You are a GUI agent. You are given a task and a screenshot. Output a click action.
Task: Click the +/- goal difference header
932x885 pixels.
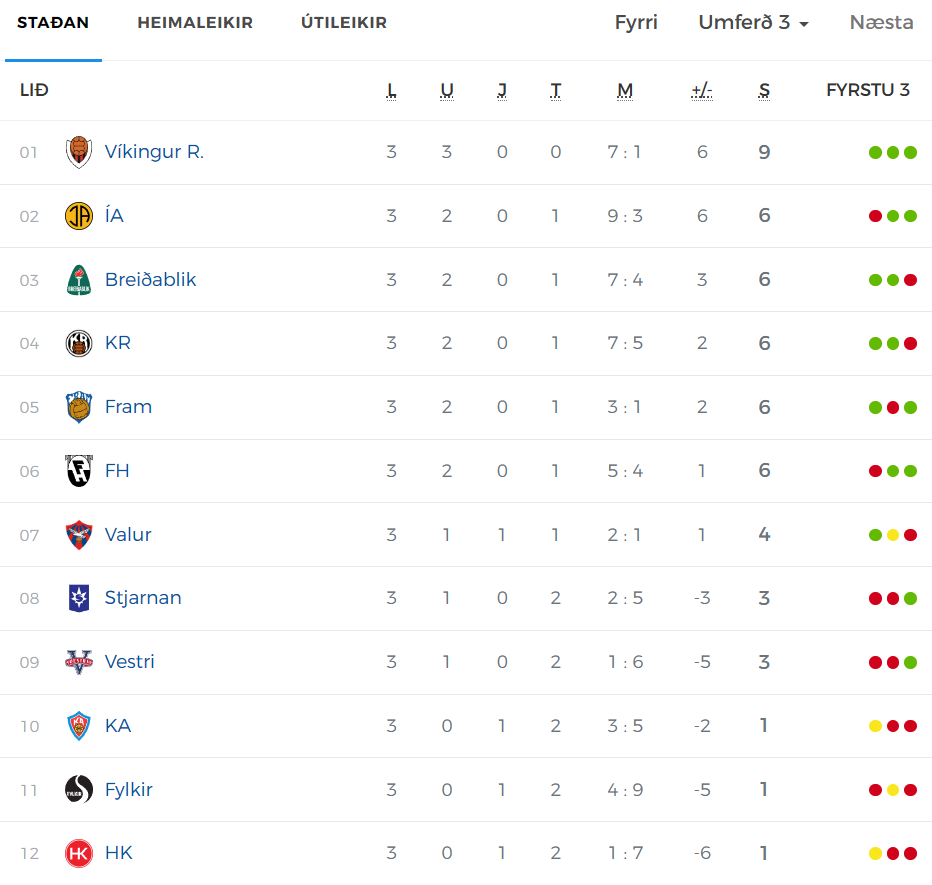point(702,90)
